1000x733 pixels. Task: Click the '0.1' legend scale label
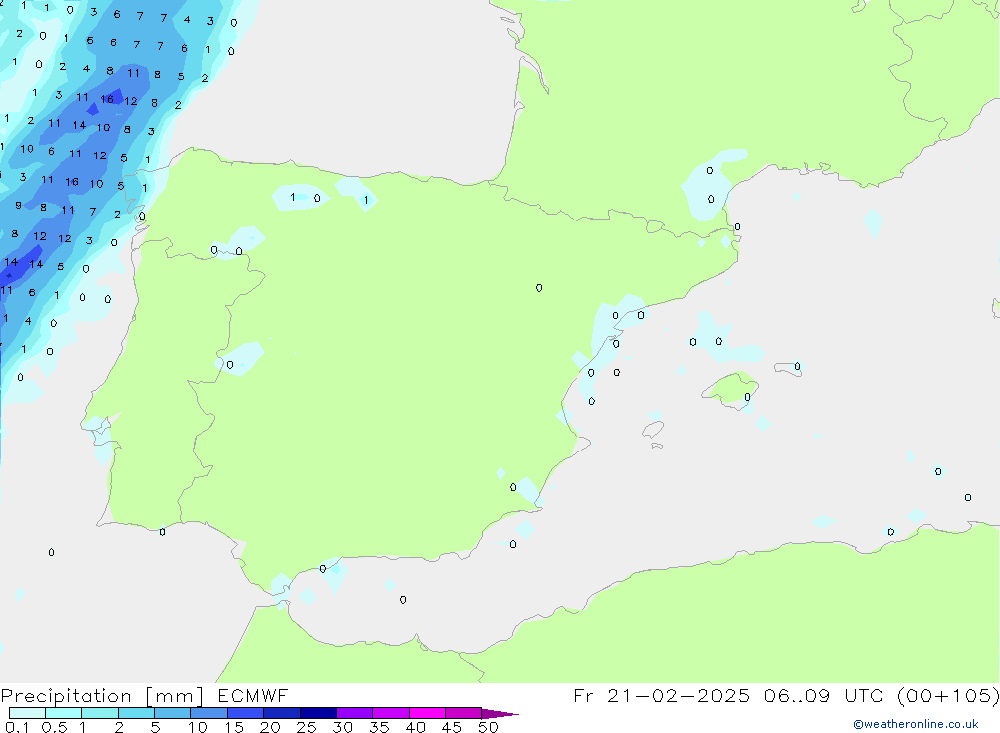point(17,727)
